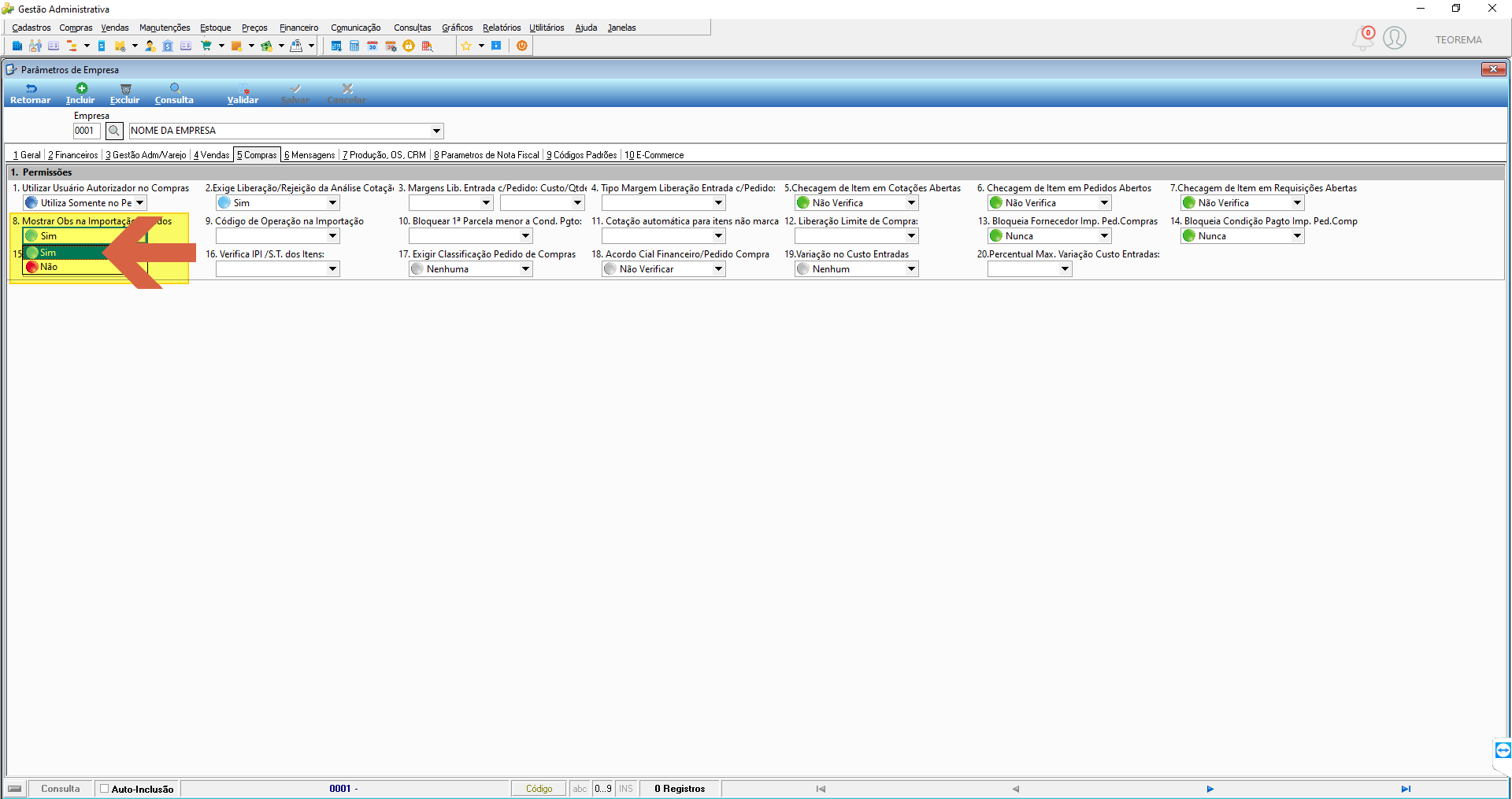
Task: Open the Estoque menu
Action: click(x=215, y=28)
